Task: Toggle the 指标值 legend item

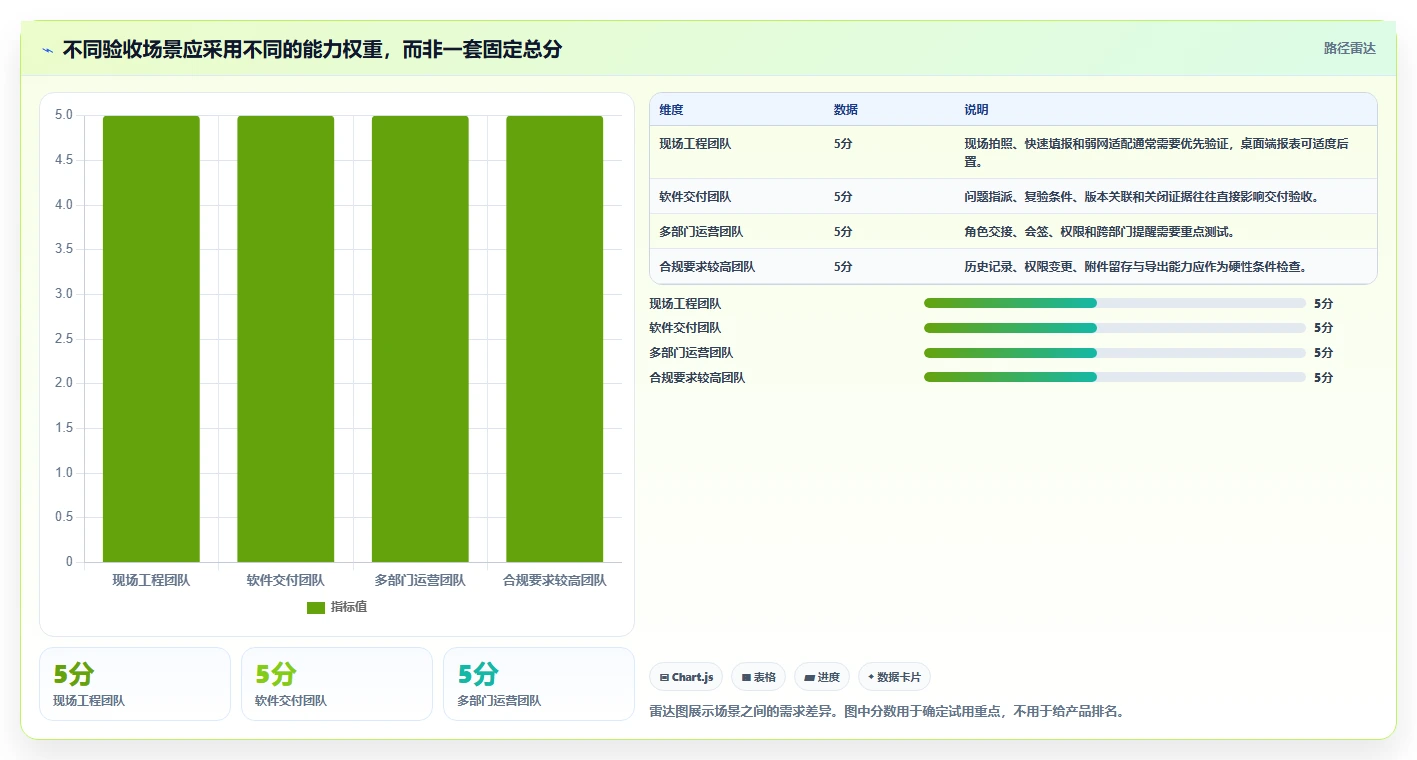Action: (337, 607)
